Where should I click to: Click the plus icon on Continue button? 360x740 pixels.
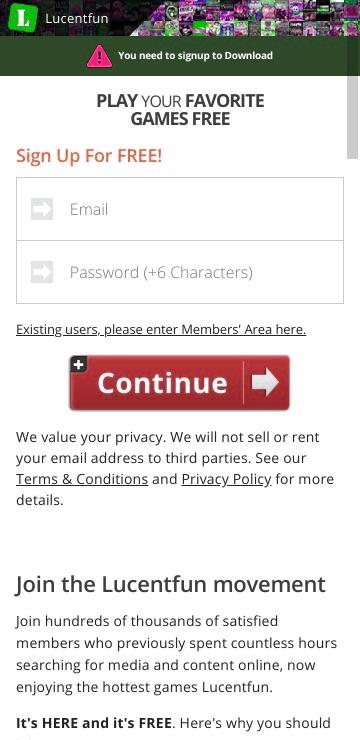pos(79,364)
